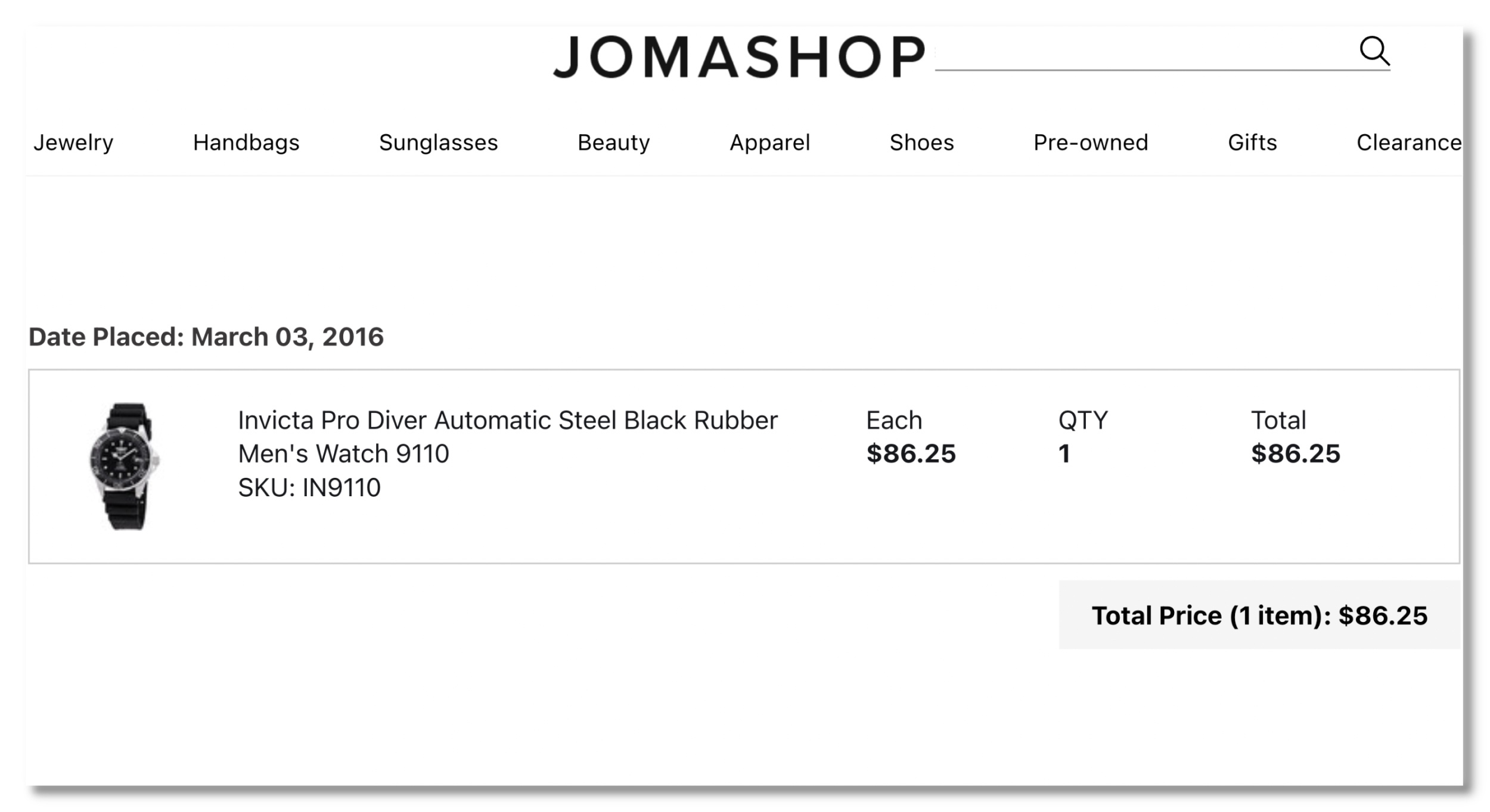The height and width of the screenshot is (812, 1490).
Task: Open the Jewelry menu
Action: pos(73,143)
